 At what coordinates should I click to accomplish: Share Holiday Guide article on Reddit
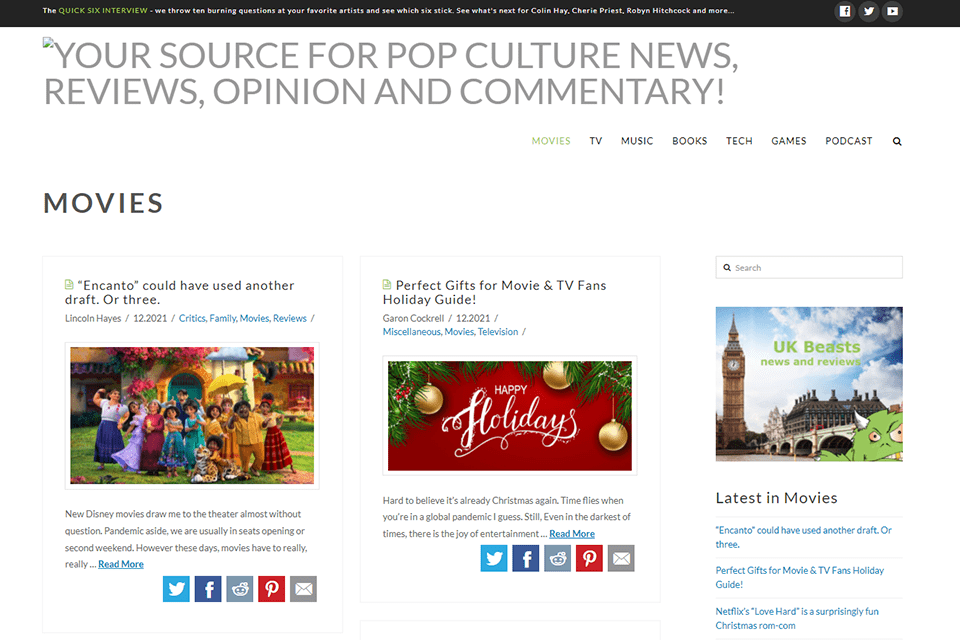click(x=558, y=559)
